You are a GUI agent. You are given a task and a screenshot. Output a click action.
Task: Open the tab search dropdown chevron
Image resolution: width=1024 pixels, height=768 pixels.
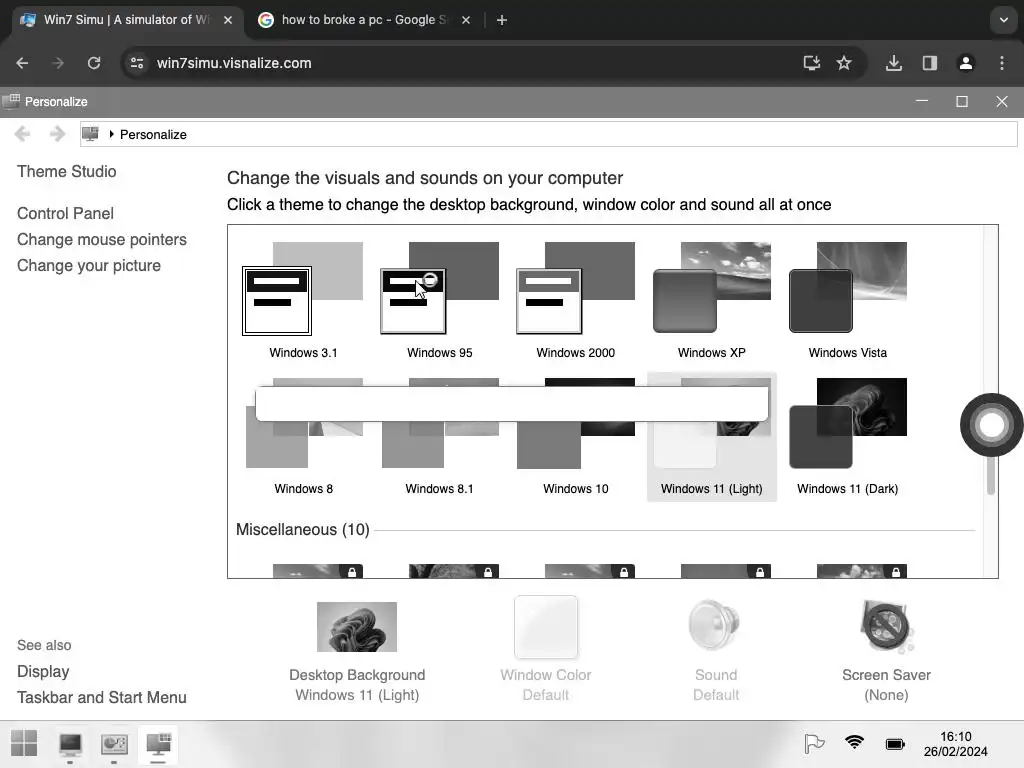pos(1004,20)
